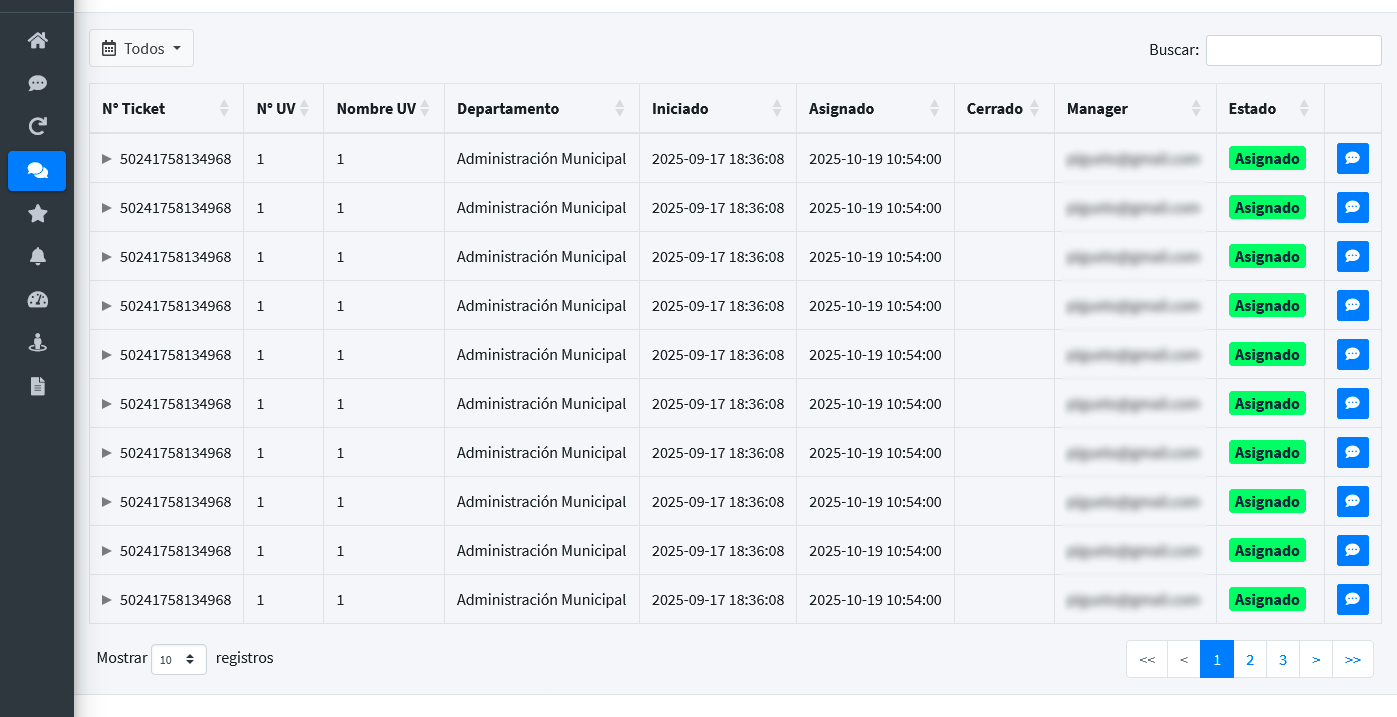Jump to the last page with >>
This screenshot has width=1397, height=717.
pyautogui.click(x=1352, y=660)
